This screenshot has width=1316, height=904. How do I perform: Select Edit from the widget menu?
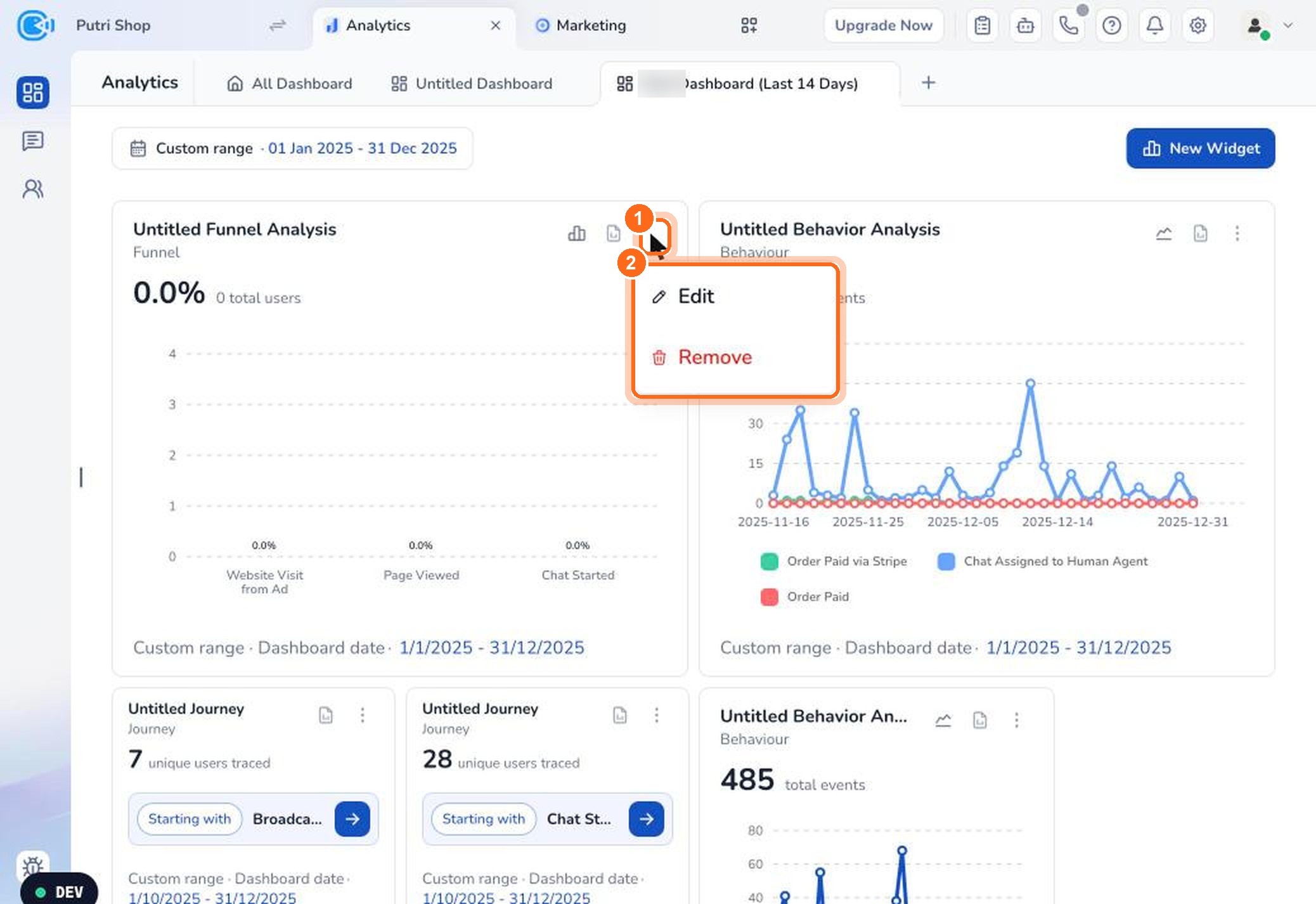(x=735, y=296)
